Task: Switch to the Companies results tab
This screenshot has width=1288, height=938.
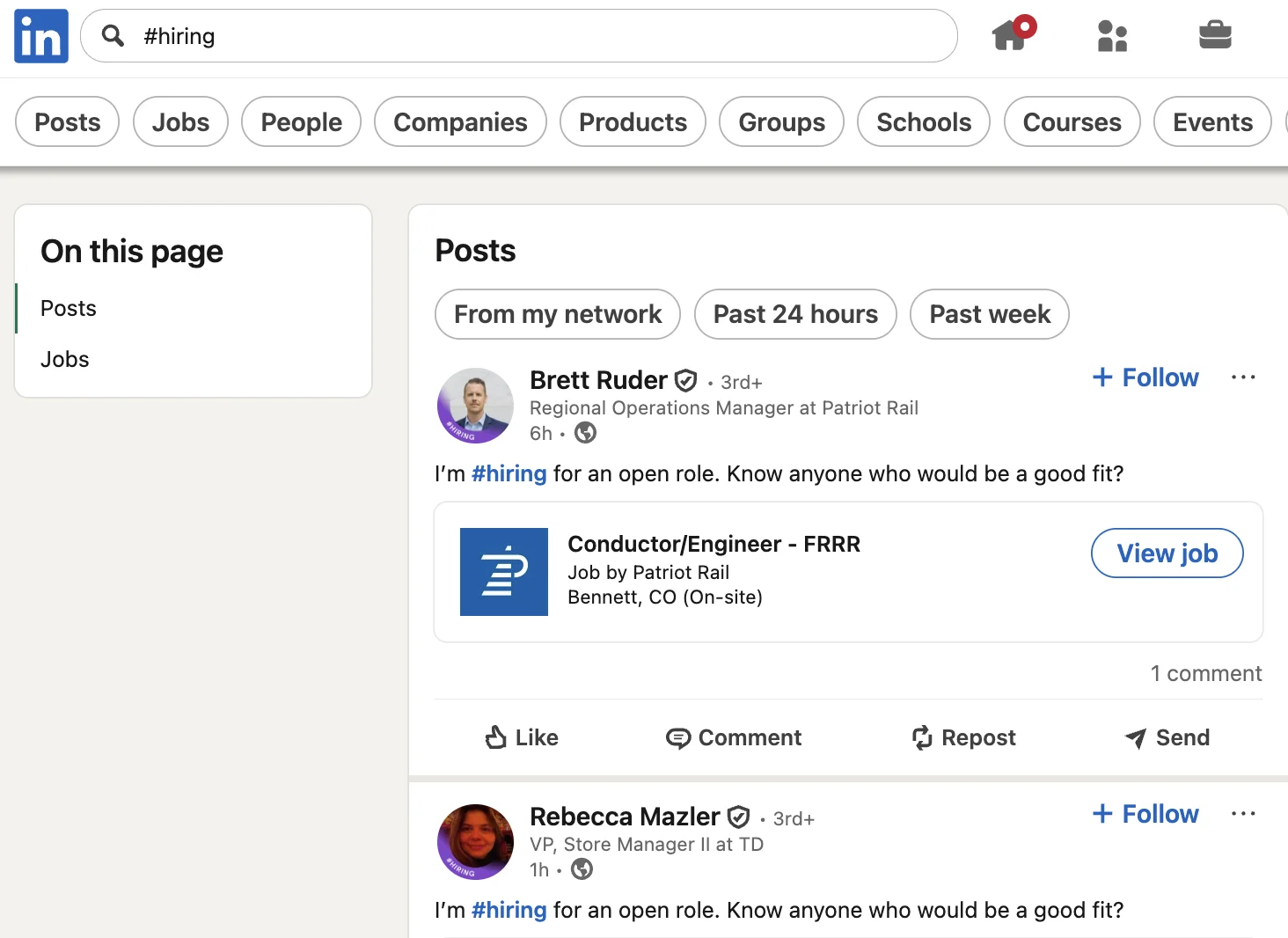Action: tap(460, 121)
